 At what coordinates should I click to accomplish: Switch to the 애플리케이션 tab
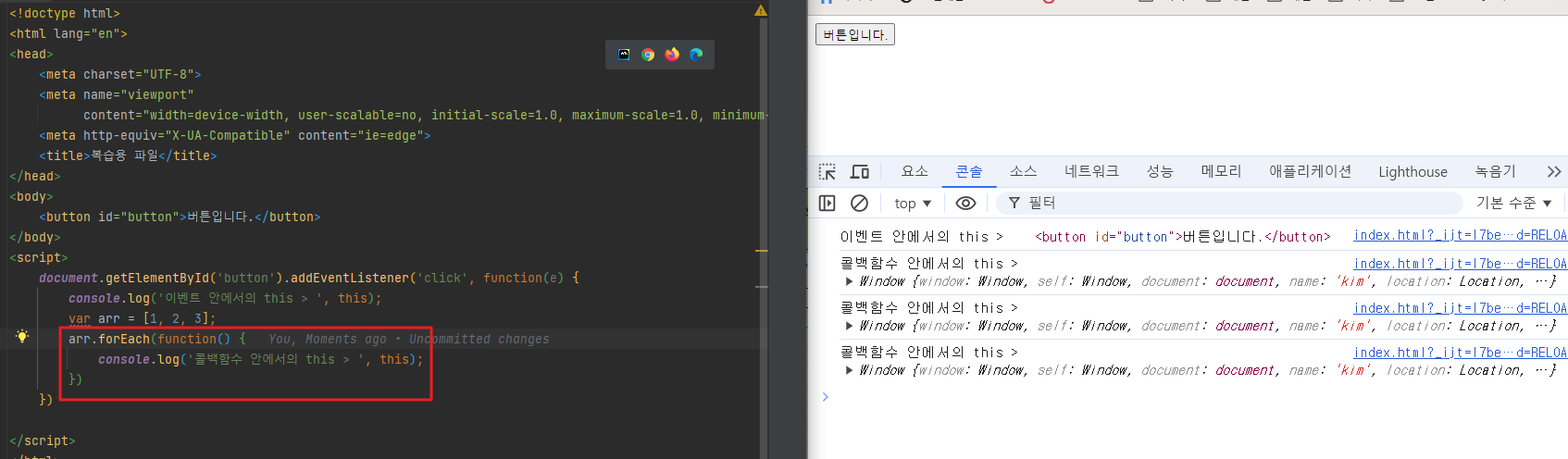1310,171
